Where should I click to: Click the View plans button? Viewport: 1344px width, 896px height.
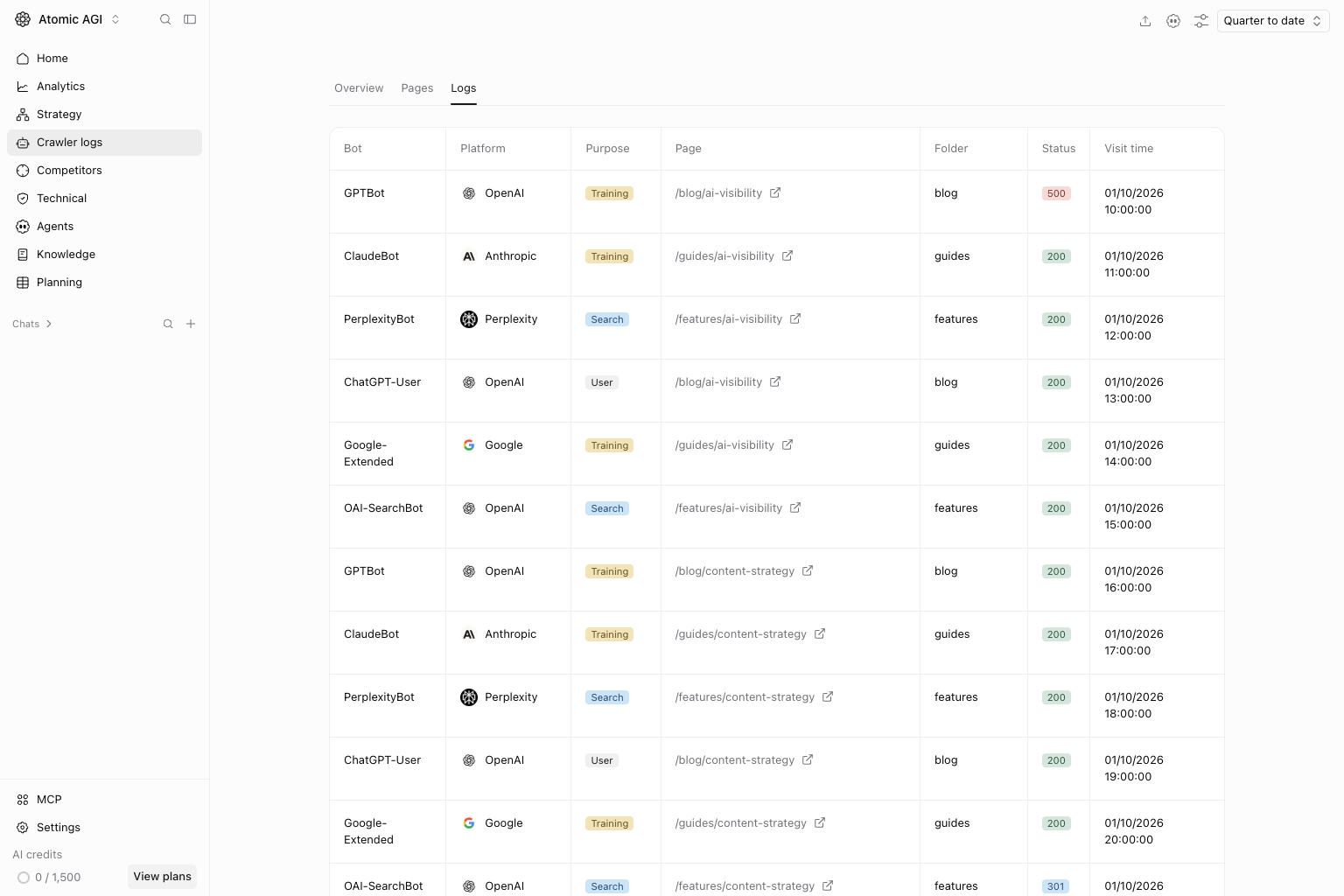[x=162, y=877]
